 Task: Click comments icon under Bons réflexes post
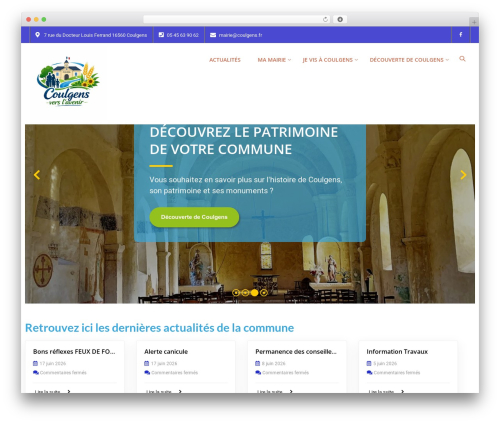(x=36, y=372)
